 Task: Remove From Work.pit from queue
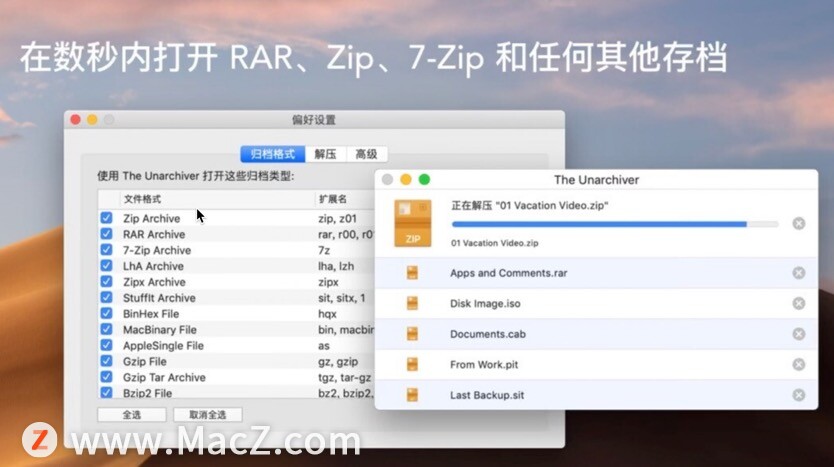pos(798,364)
